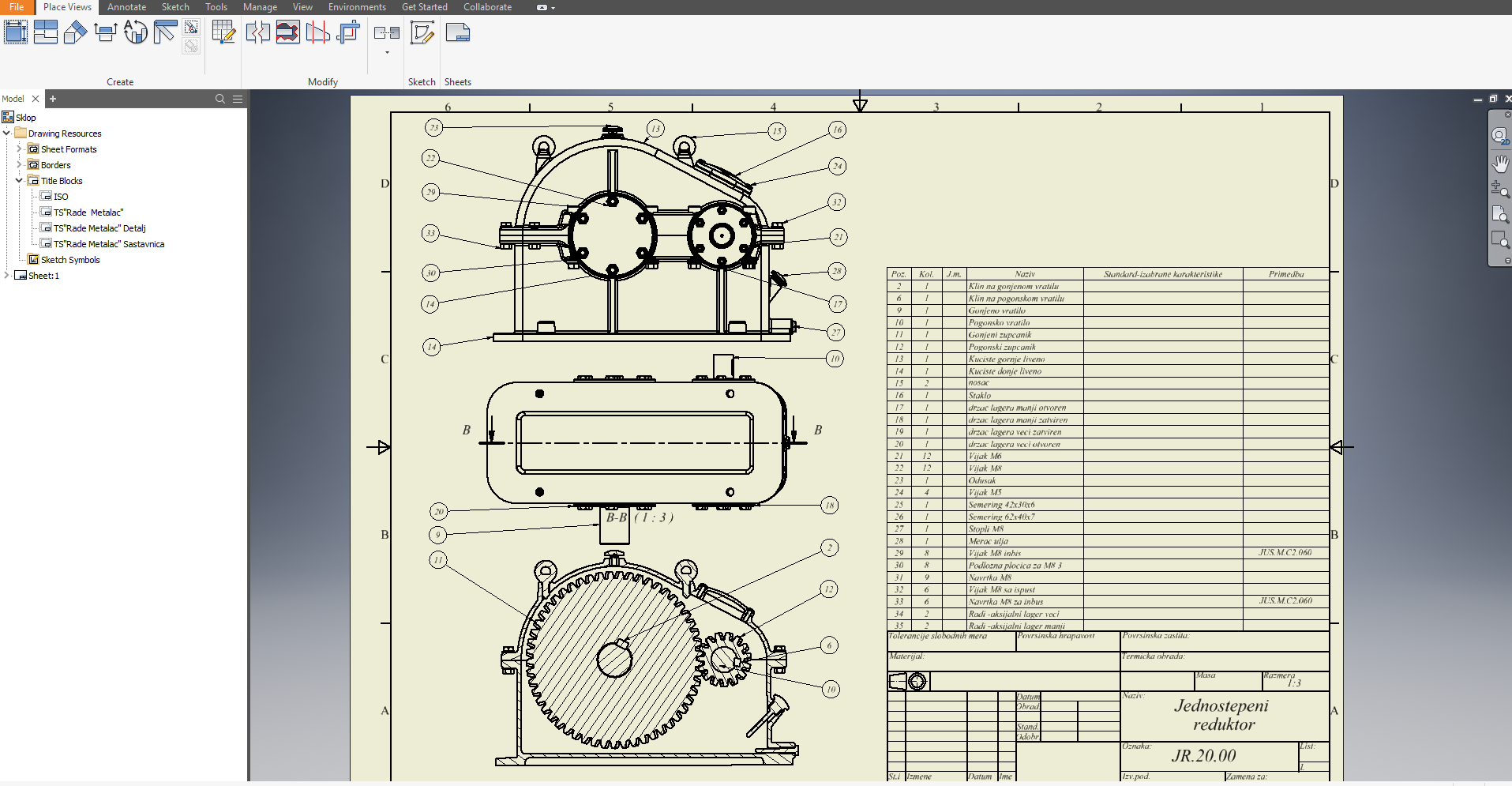Click the view alignment icon

pos(387,32)
